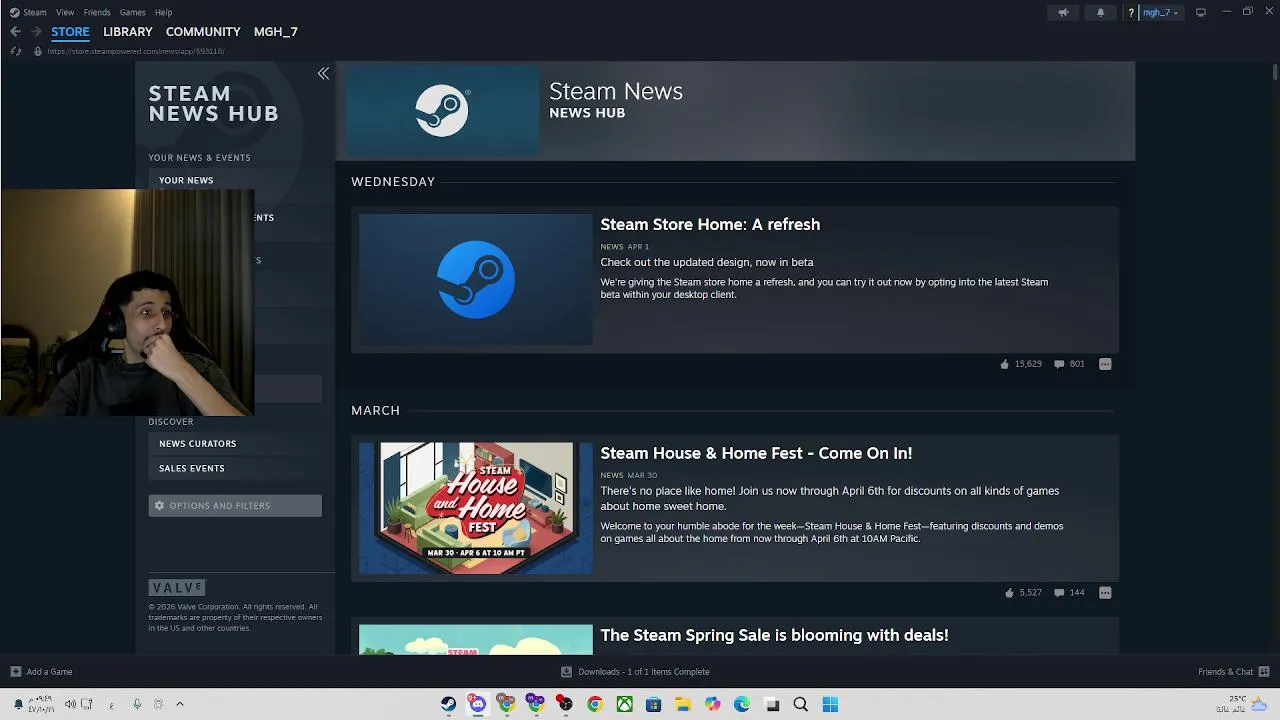Collapse the News Hub sidebar chevron
The width and height of the screenshot is (1280, 720).
tap(323, 74)
